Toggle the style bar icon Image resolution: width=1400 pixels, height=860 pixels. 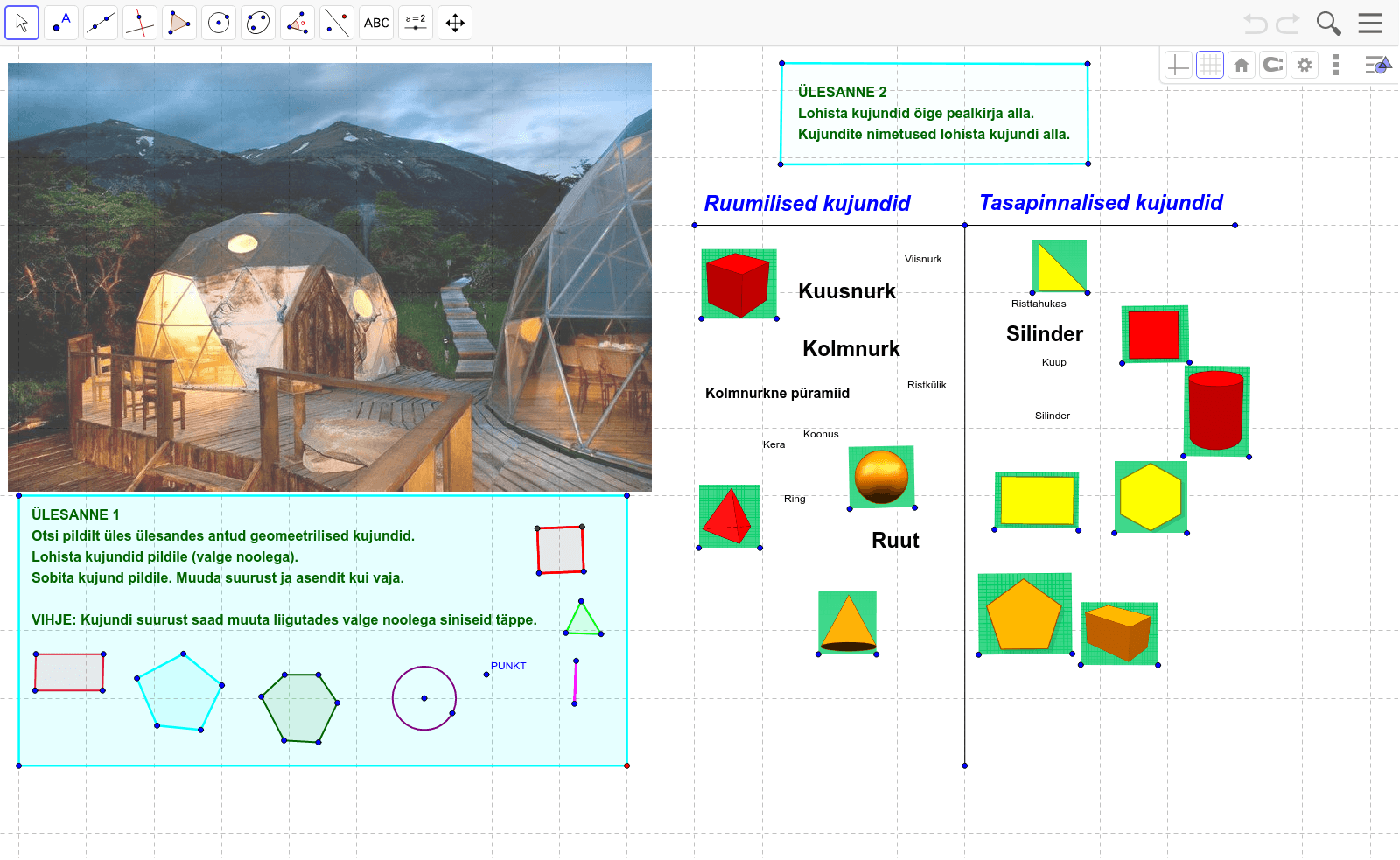[1378, 65]
